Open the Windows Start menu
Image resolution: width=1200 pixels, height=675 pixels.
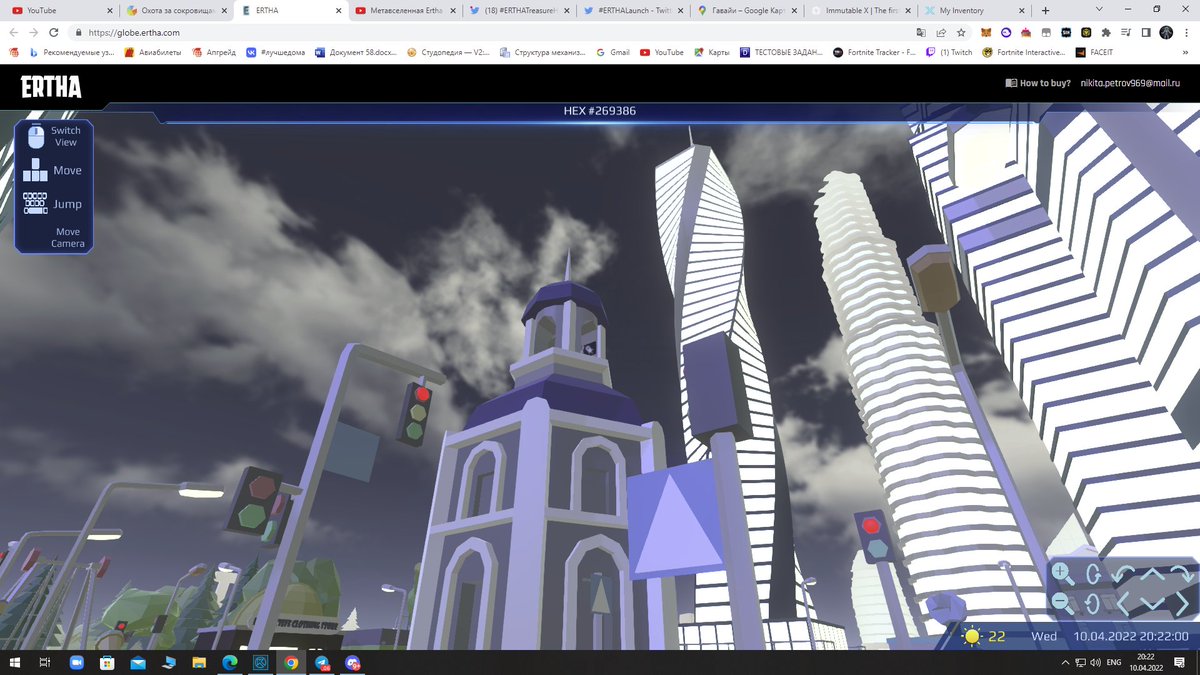pos(14,662)
